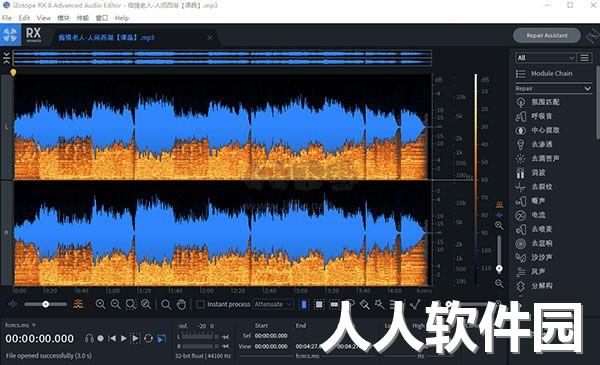Open the module list view options menu
The image size is (600, 365).
[585, 58]
